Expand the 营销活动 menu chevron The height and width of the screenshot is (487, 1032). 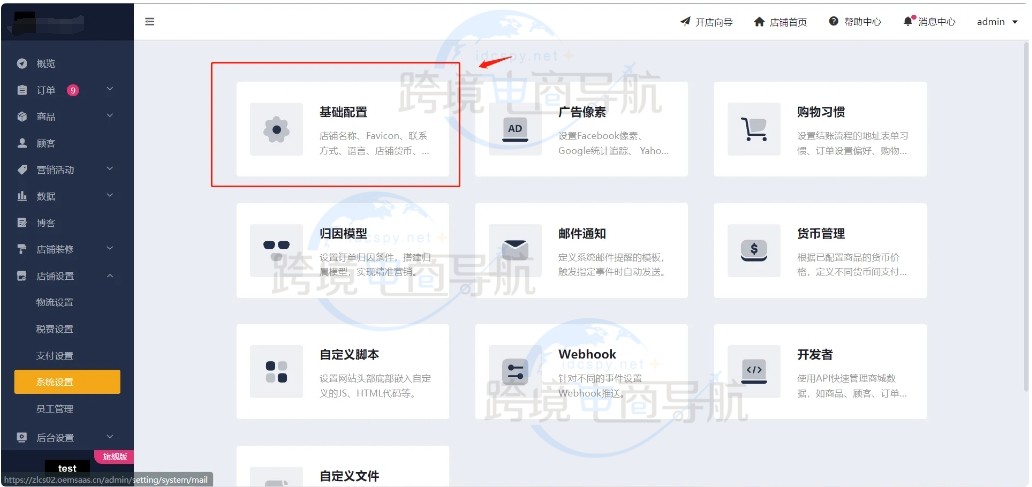tap(110, 168)
